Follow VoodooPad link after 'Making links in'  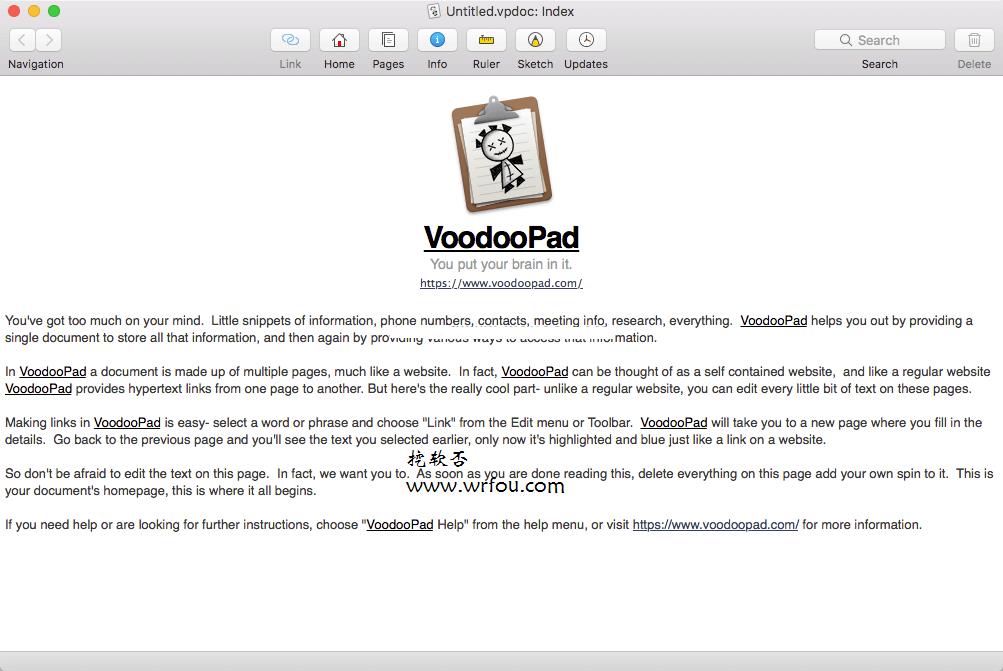pyautogui.click(x=127, y=423)
